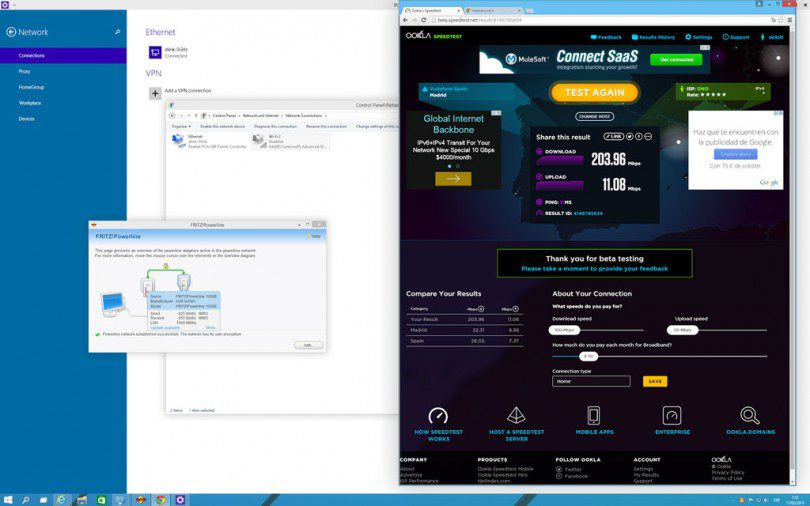Click Enterprise icon
Screen dimensions: 810x506
click(x=672, y=415)
